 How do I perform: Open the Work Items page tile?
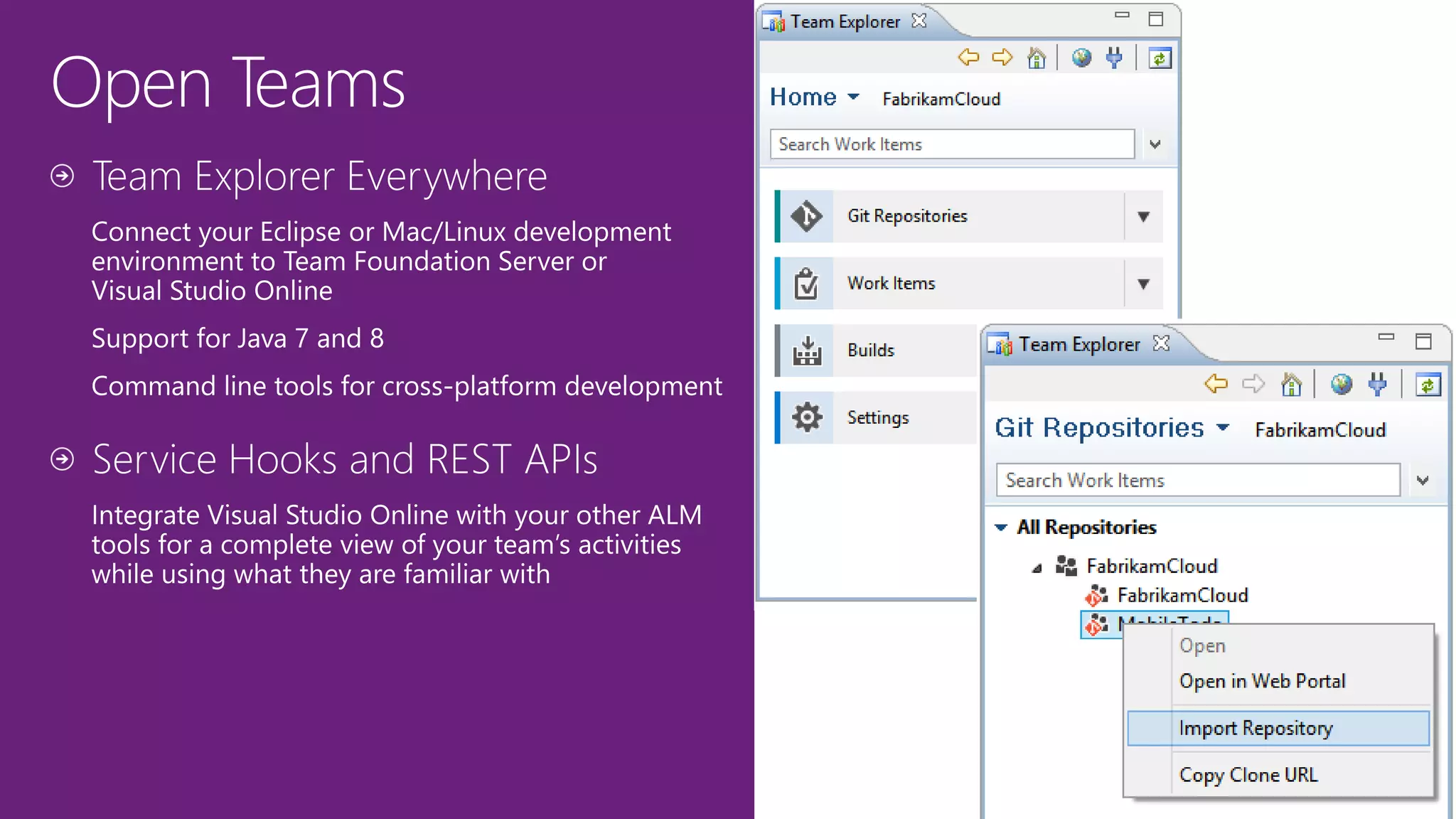pos(891,284)
